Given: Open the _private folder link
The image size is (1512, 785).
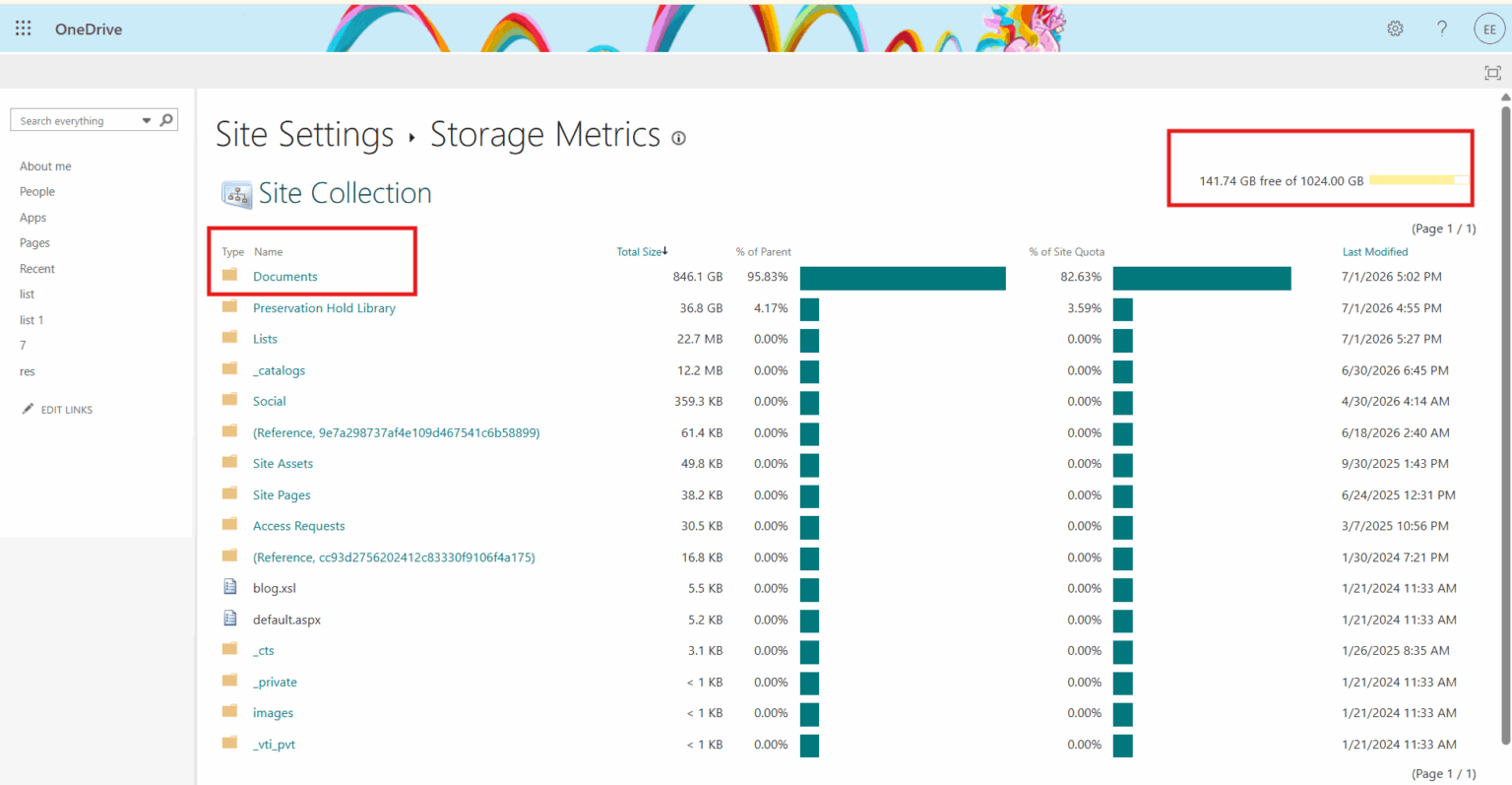Looking at the screenshot, I should click(x=275, y=682).
